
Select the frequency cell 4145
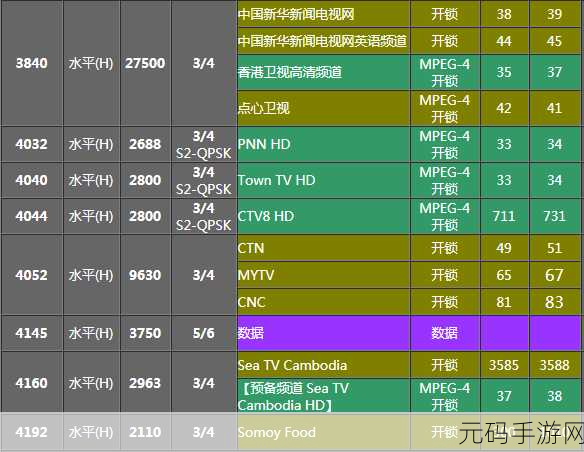click(32, 333)
